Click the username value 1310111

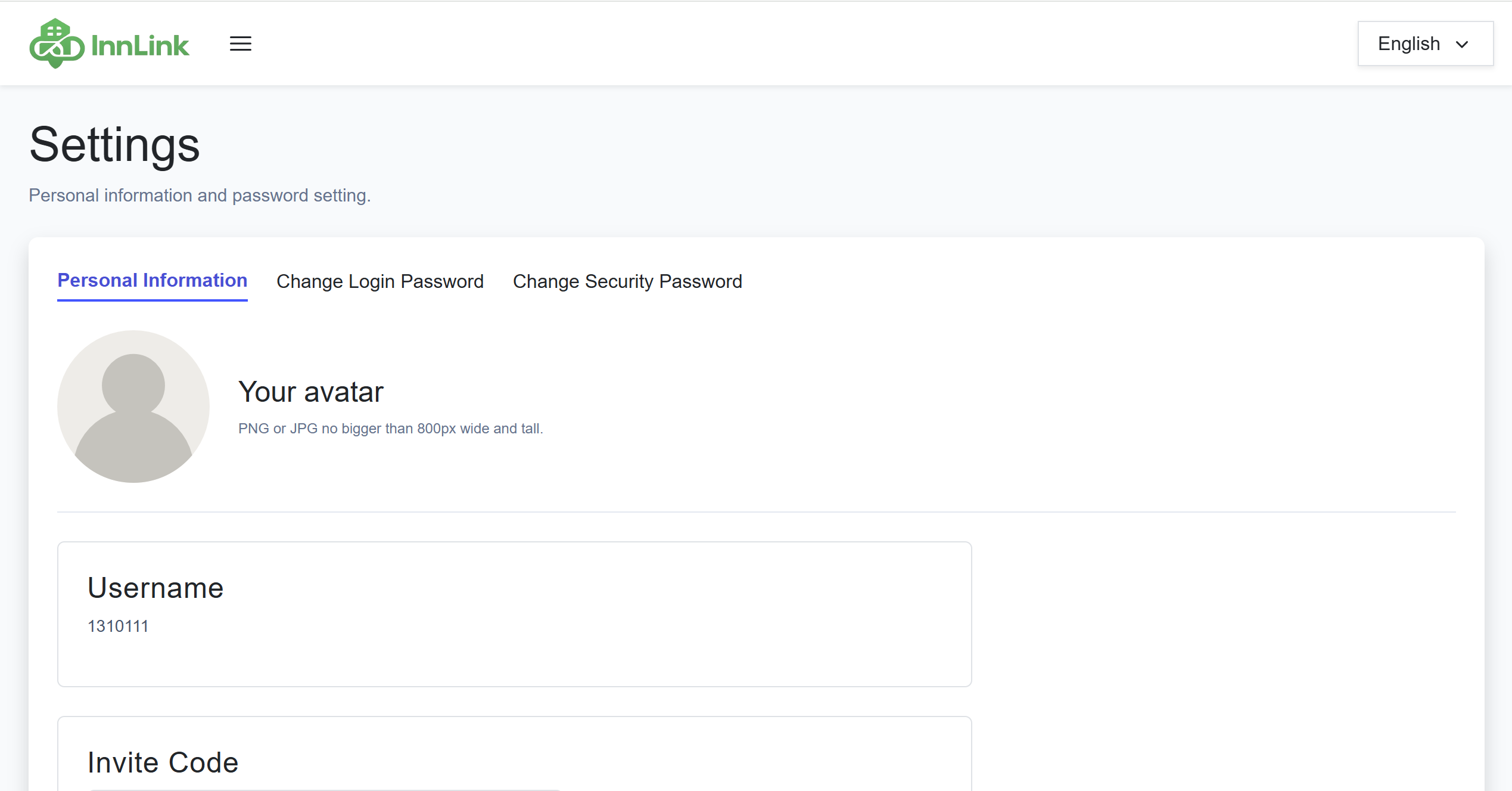click(x=117, y=626)
